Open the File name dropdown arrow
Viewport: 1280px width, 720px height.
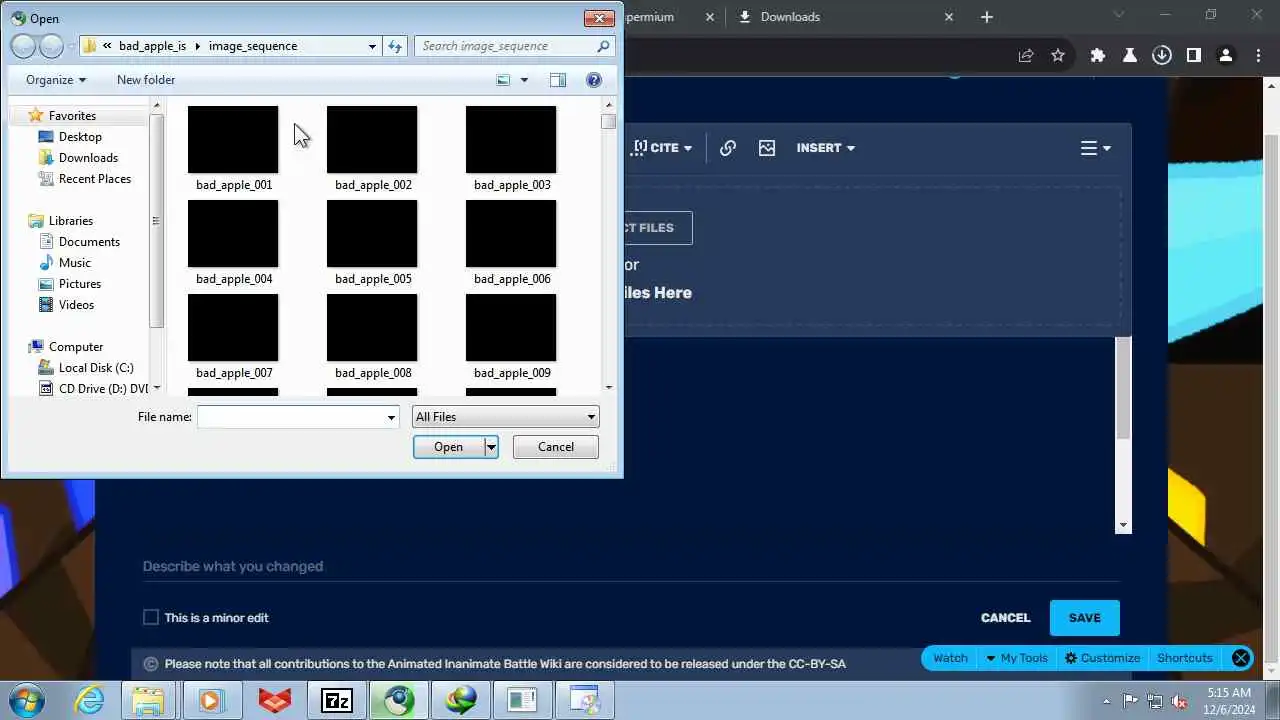point(391,417)
